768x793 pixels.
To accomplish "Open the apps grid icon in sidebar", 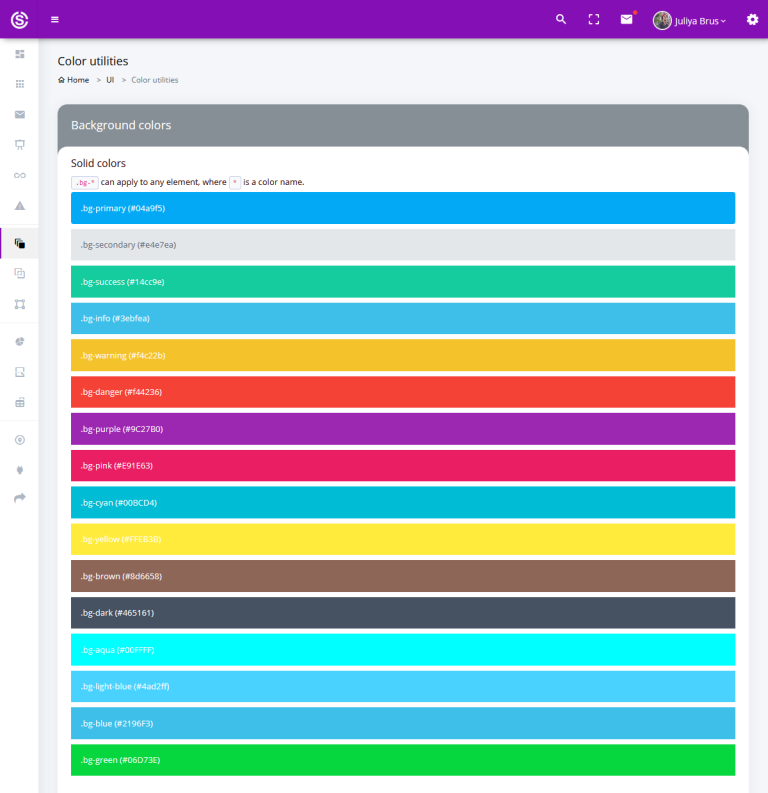I will 19,84.
